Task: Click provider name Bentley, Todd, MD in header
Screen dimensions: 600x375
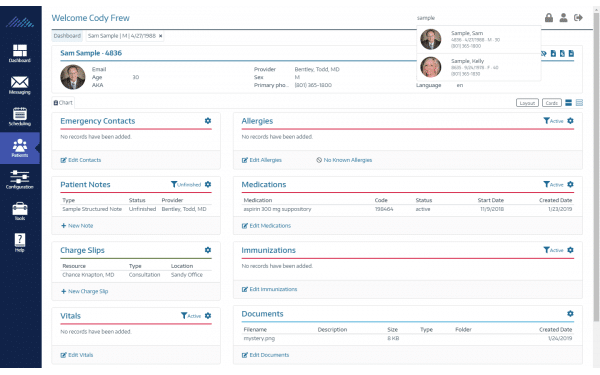Action: pyautogui.click(x=317, y=69)
